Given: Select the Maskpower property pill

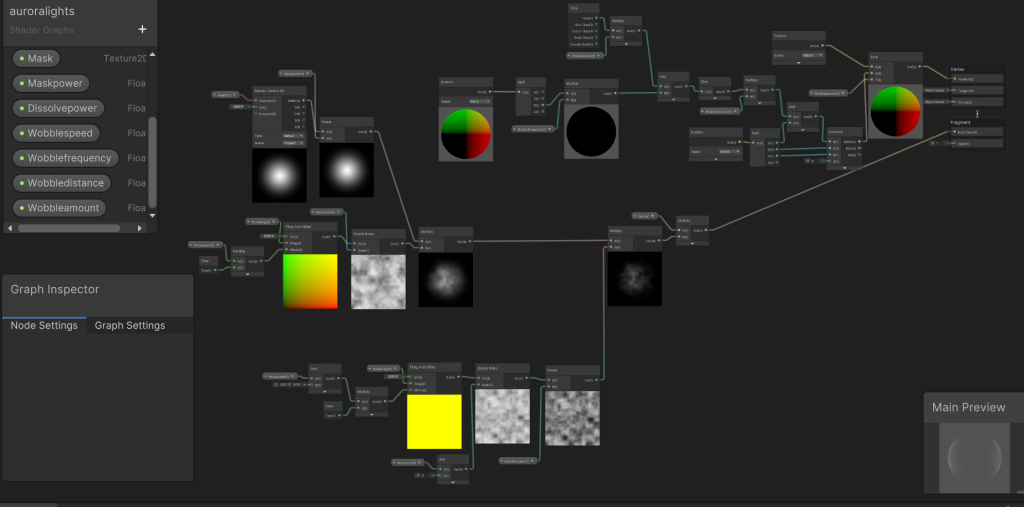Looking at the screenshot, I should tap(52, 84).
